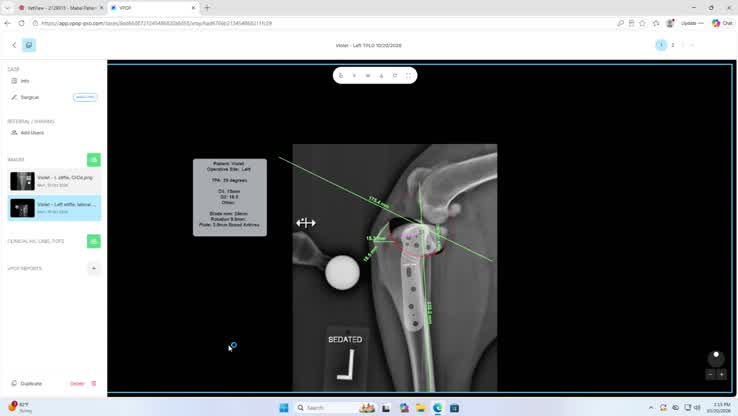Click green add button beside Clinical Hx, Labs, PDFs
The image size is (738, 416).
pos(94,241)
